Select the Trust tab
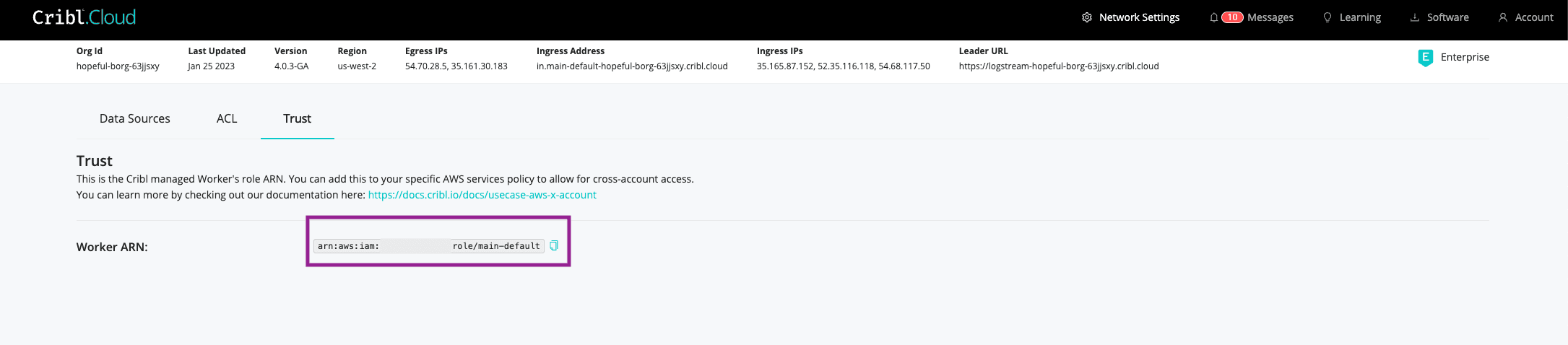 pyautogui.click(x=297, y=118)
